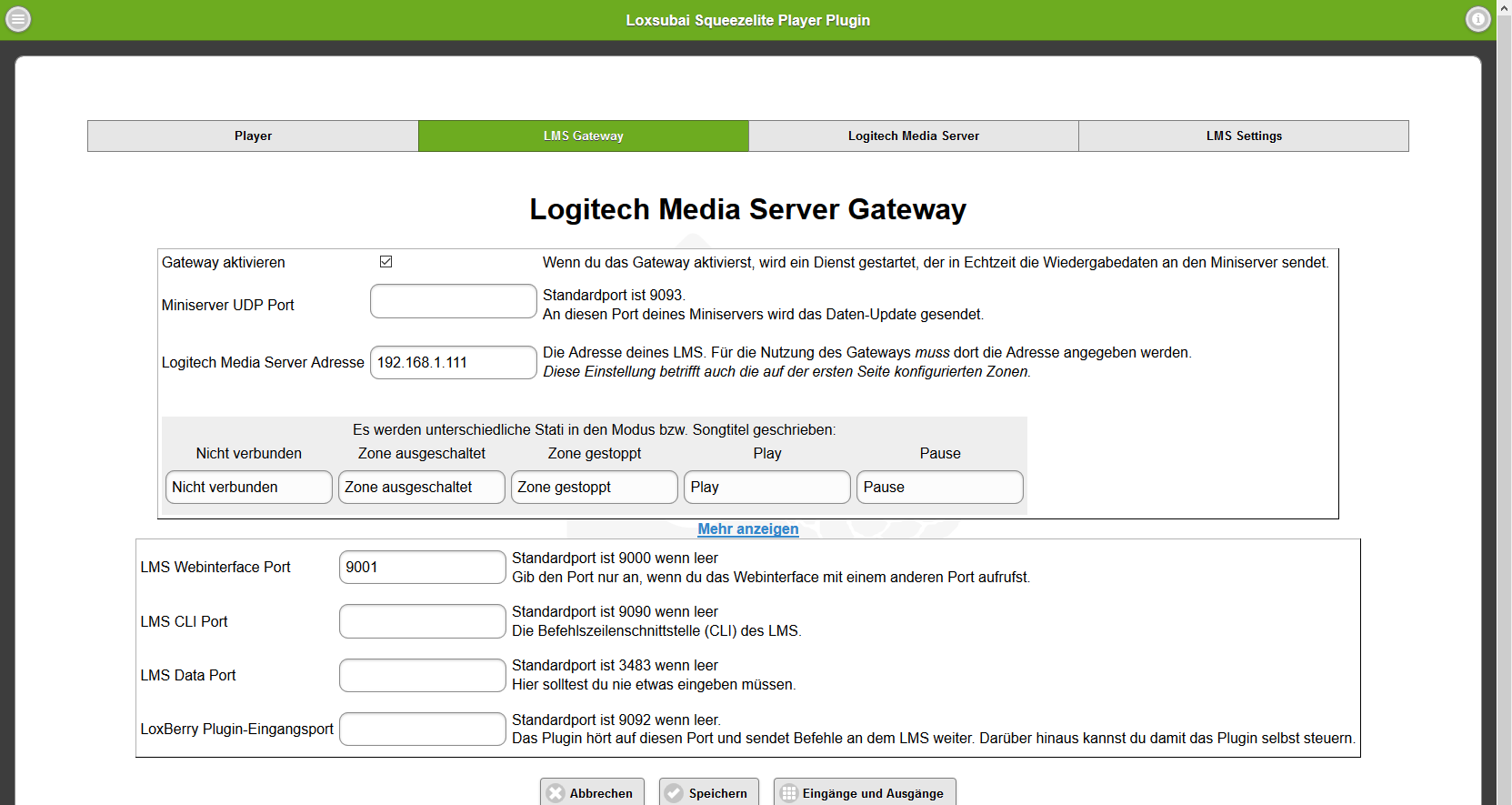Viewport: 1512px width, 805px height.
Task: Open the hamburger menu icon
Action: (18, 19)
